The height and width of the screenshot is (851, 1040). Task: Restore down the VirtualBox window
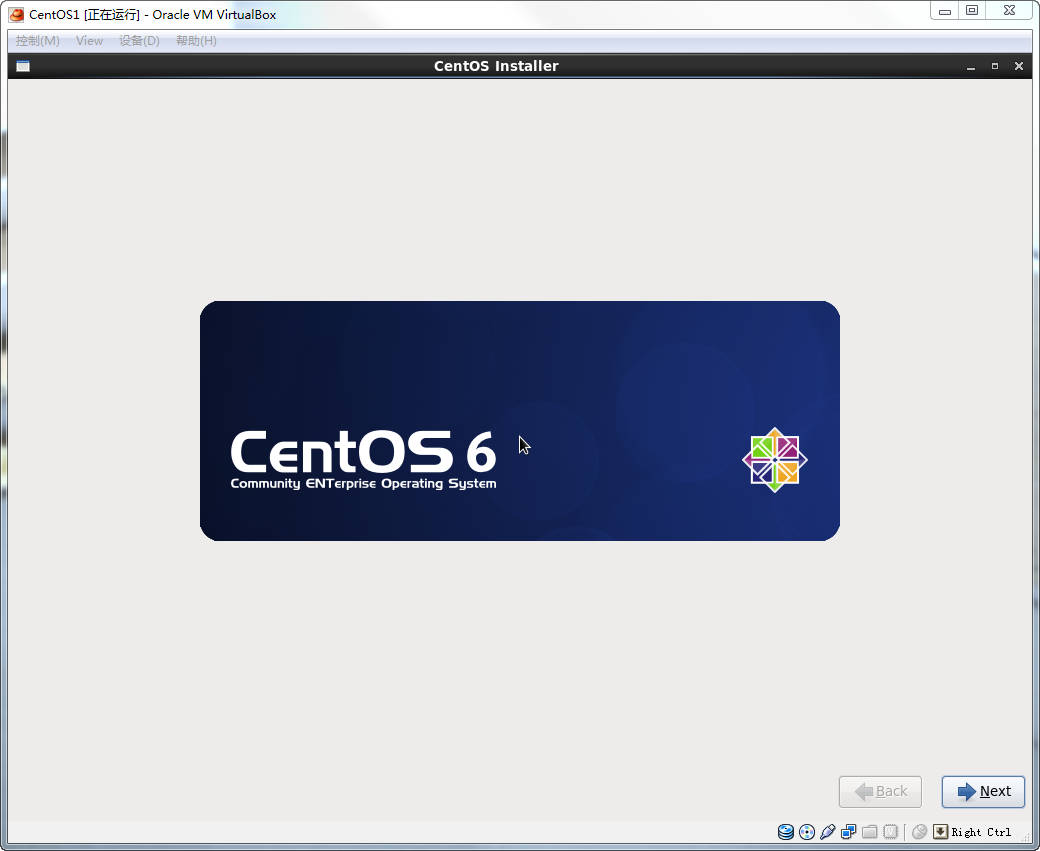pos(972,11)
